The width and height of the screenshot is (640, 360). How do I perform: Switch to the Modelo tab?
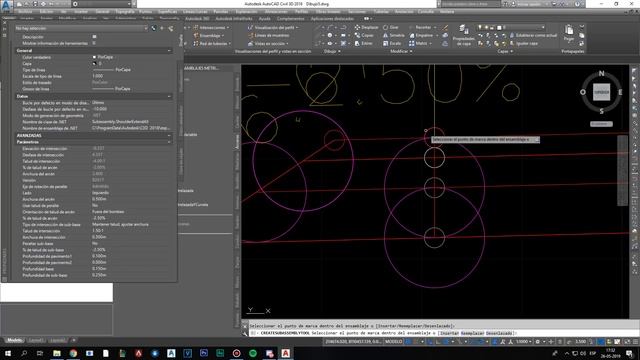coord(15,340)
